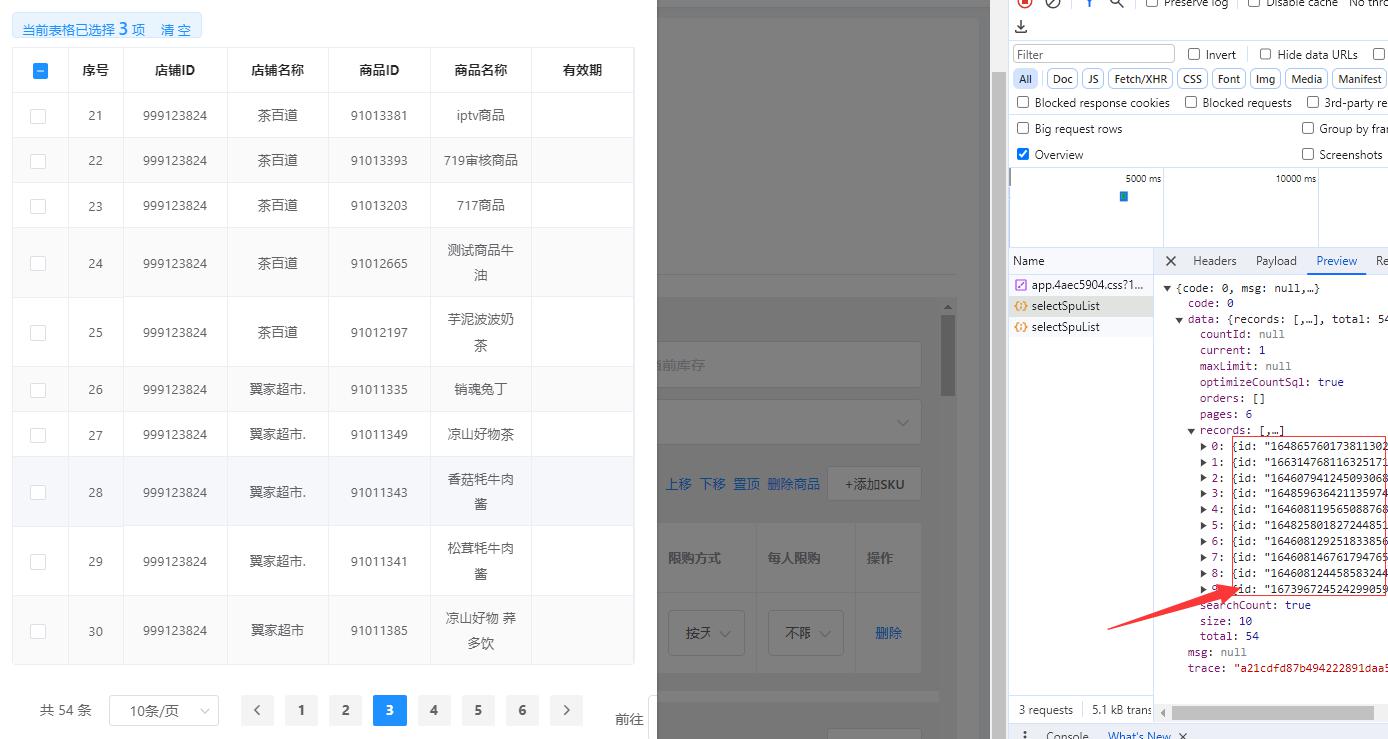Collapse the root {code: 0, msg: null} node
Viewport: 1388px width, 739px height.
pyautogui.click(x=1167, y=288)
